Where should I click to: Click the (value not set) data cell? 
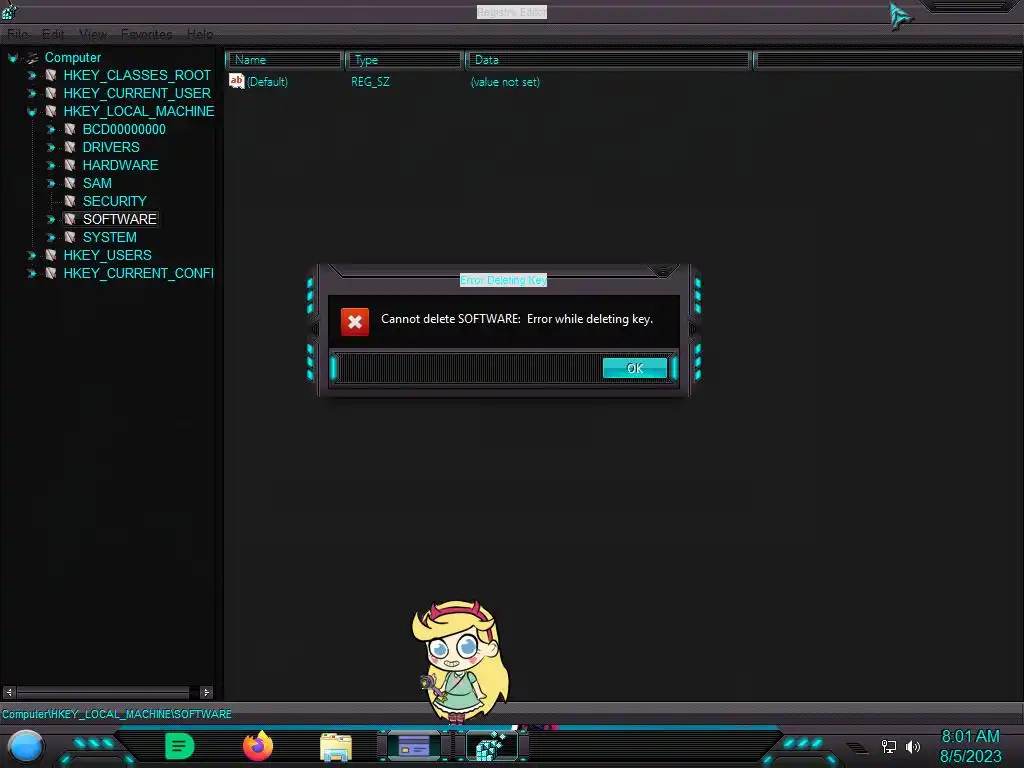coord(505,82)
